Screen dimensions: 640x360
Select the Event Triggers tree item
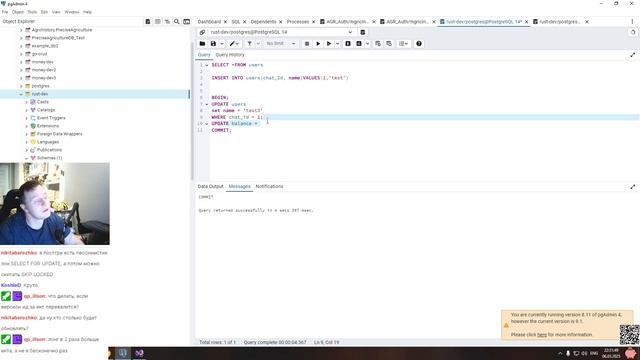pyautogui.click(x=51, y=118)
